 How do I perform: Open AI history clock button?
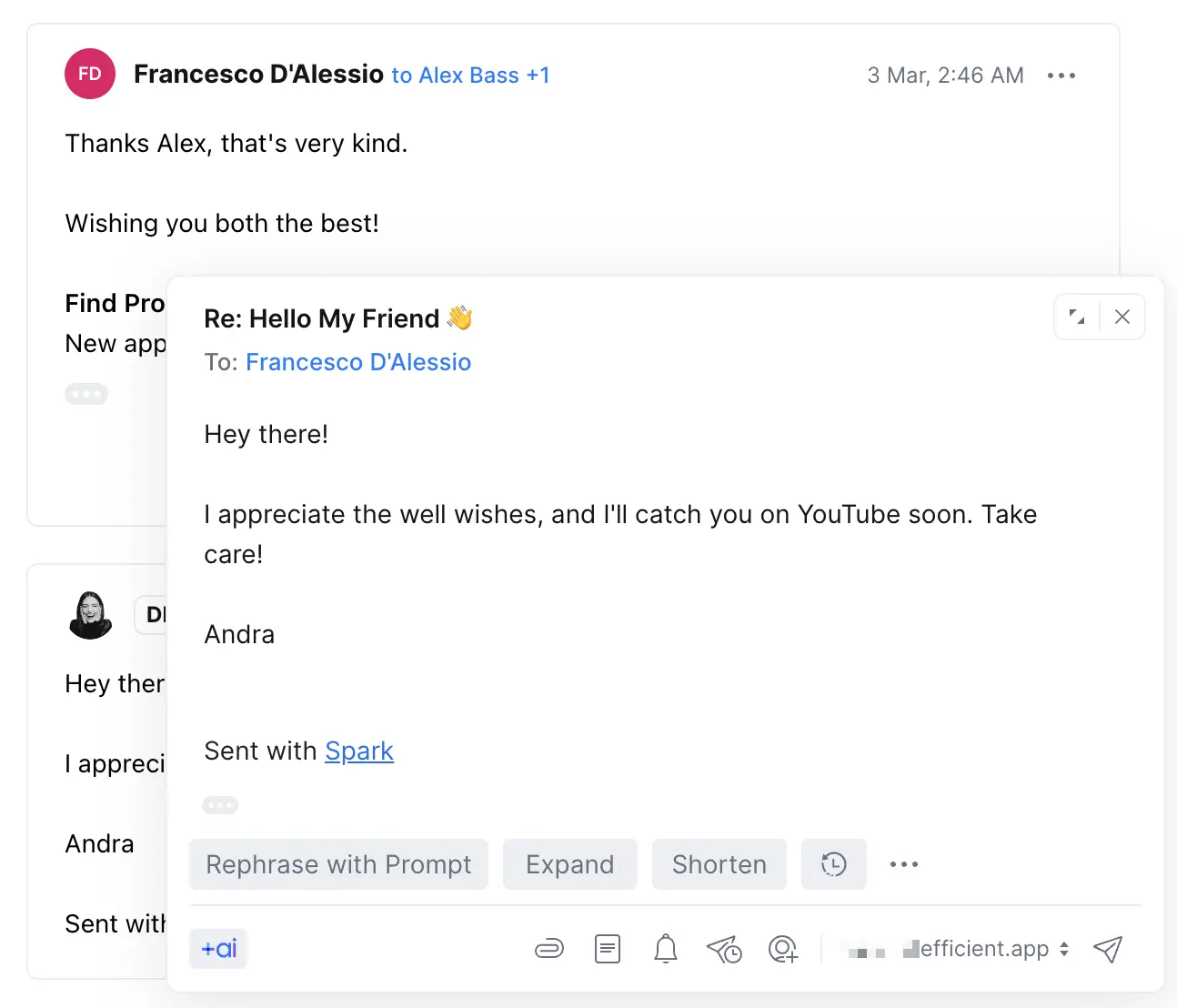pos(833,864)
